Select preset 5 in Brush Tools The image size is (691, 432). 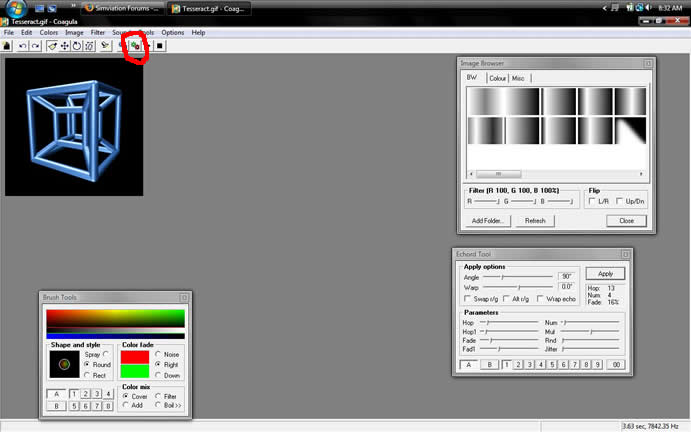[74, 406]
